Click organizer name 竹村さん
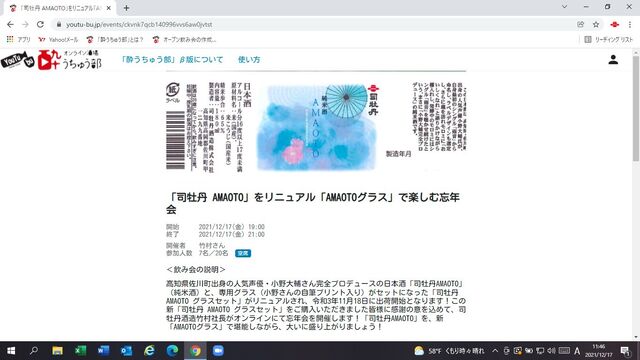The width and height of the screenshot is (640, 360). pos(212,245)
